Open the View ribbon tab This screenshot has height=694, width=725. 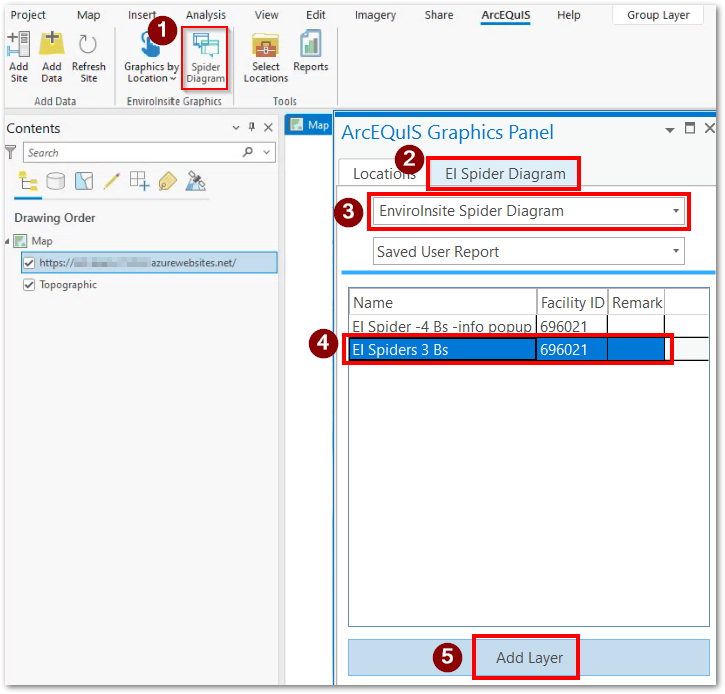266,15
